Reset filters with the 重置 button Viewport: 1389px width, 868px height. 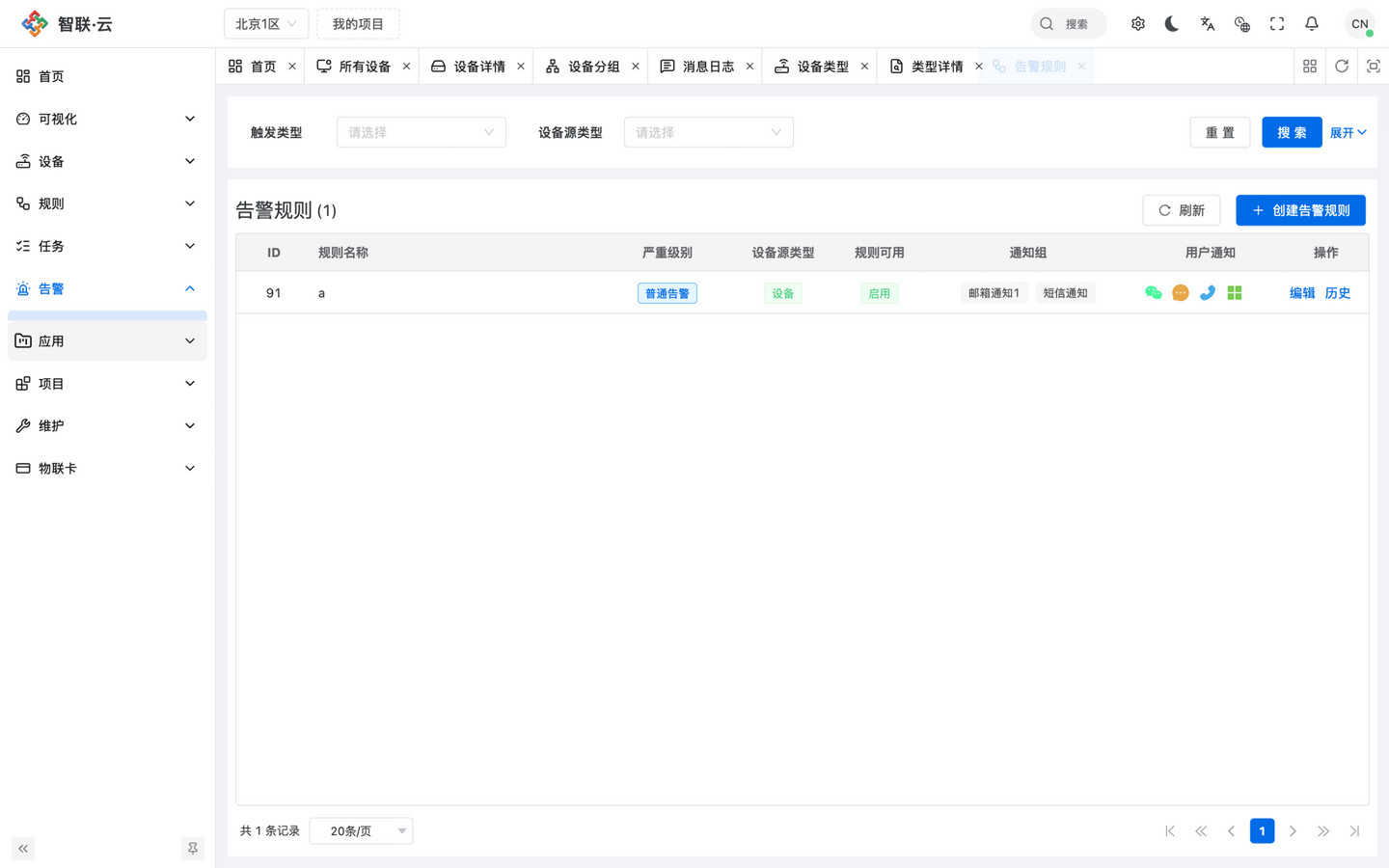pos(1220,132)
